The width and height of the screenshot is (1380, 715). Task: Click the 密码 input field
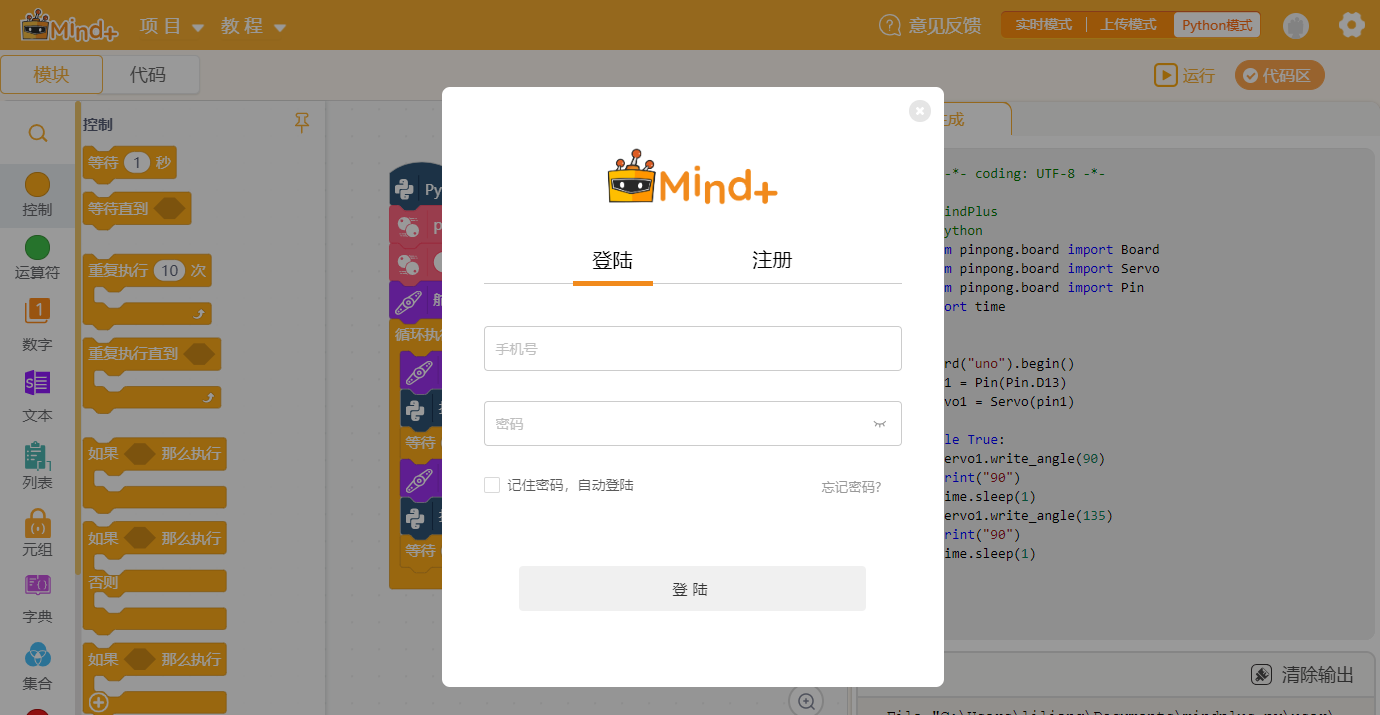692,424
